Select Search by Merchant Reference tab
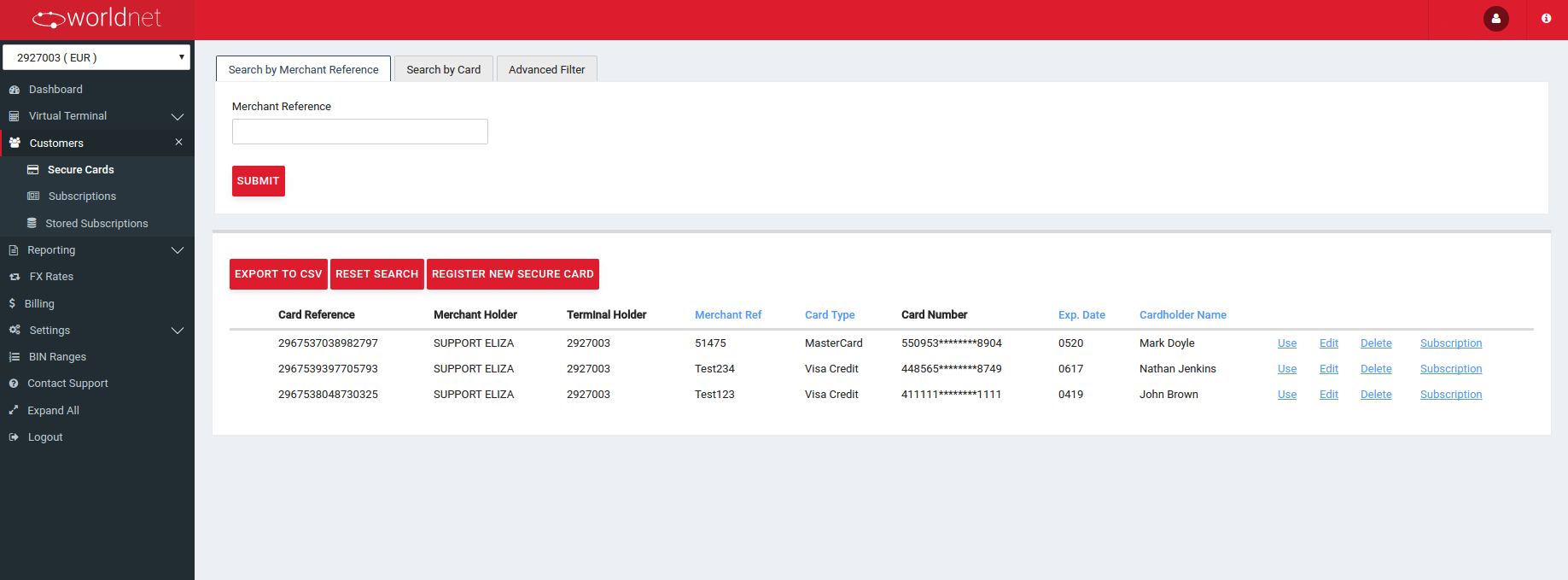The image size is (1568, 580). click(303, 69)
